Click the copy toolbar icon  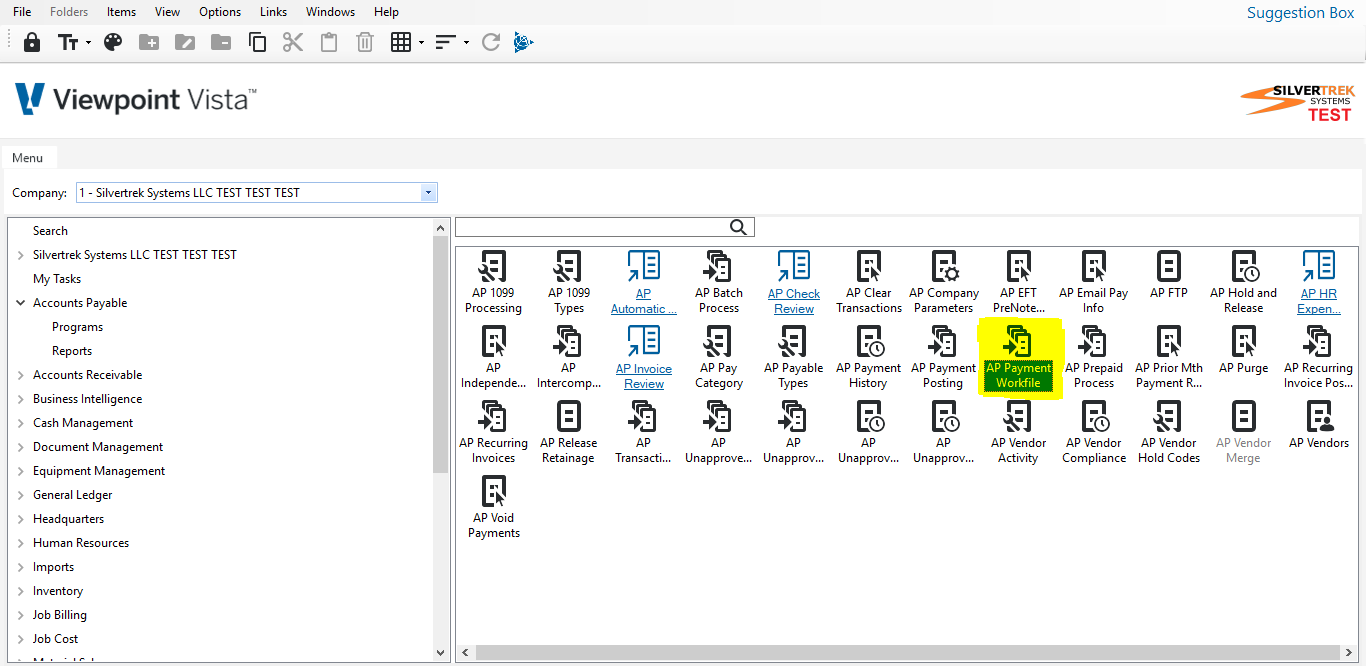point(257,42)
